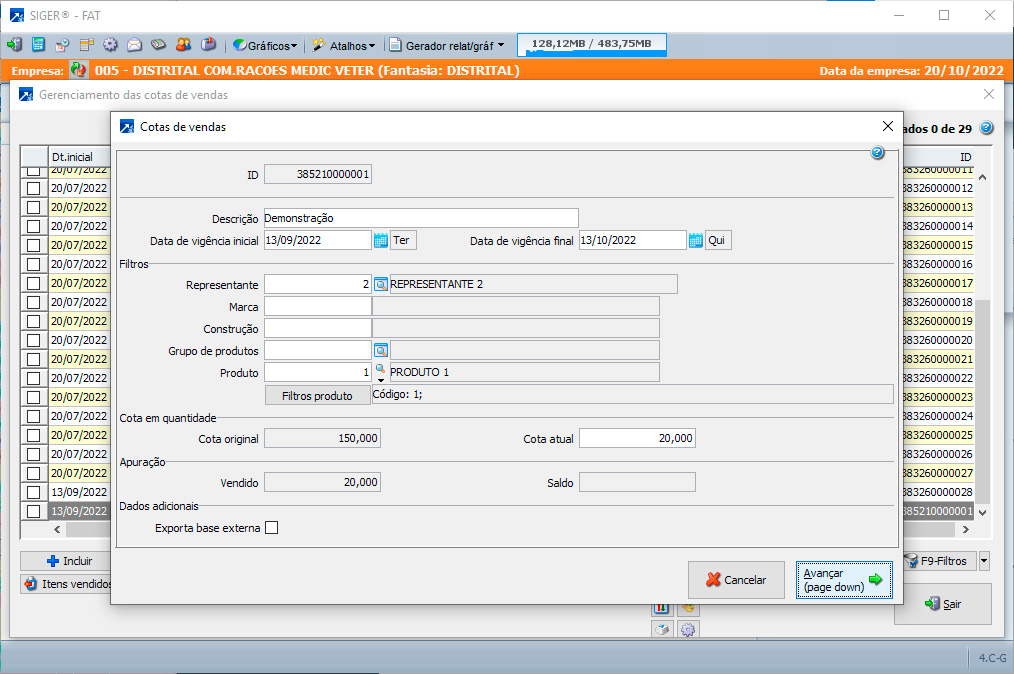The height and width of the screenshot is (674, 1014).
Task: Check the Exporta base externa checkbox
Action: [x=271, y=528]
